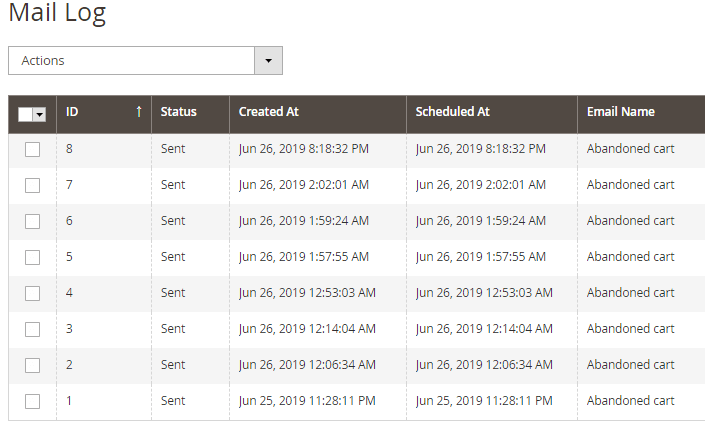Toggle the checkbox for row ID 5
Screen dimensions: 705x433
pos(32,257)
